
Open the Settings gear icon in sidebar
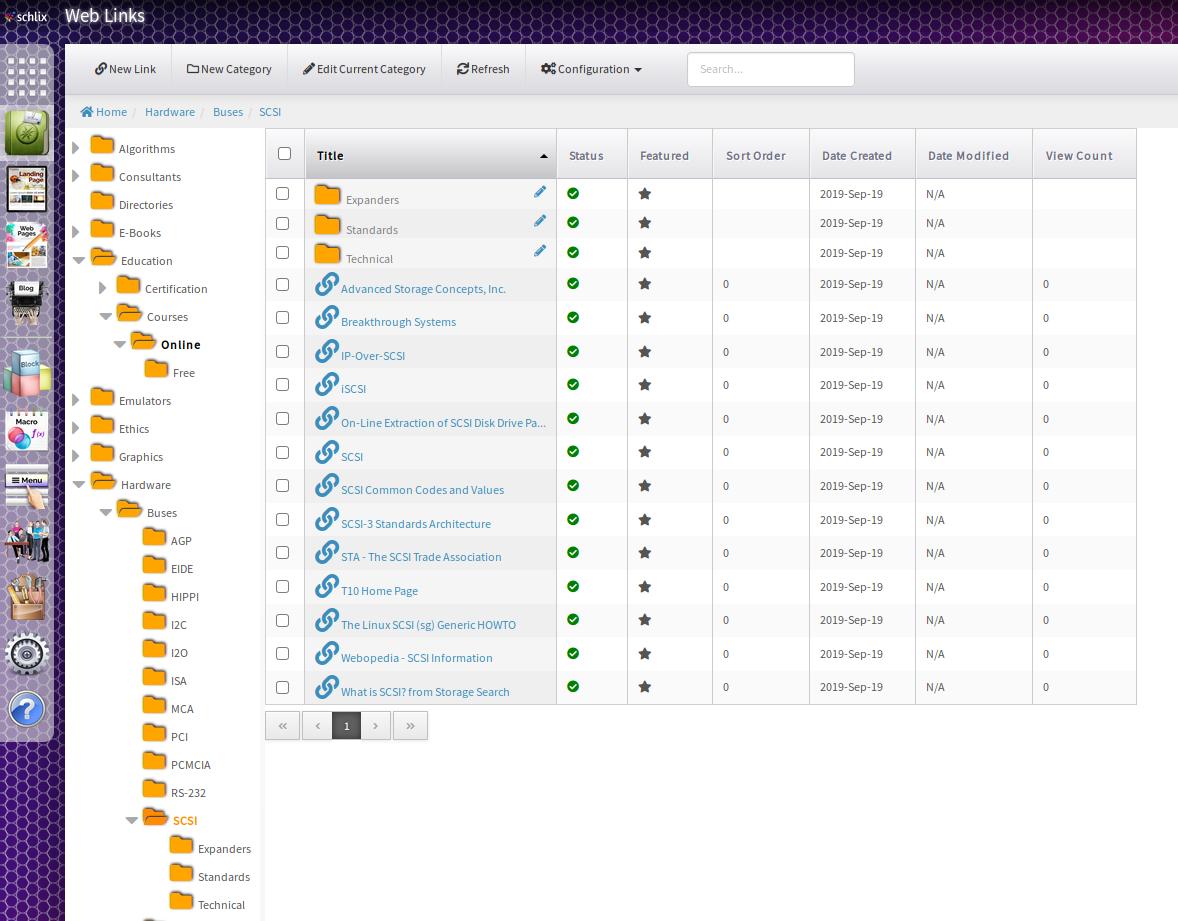[x=27, y=654]
